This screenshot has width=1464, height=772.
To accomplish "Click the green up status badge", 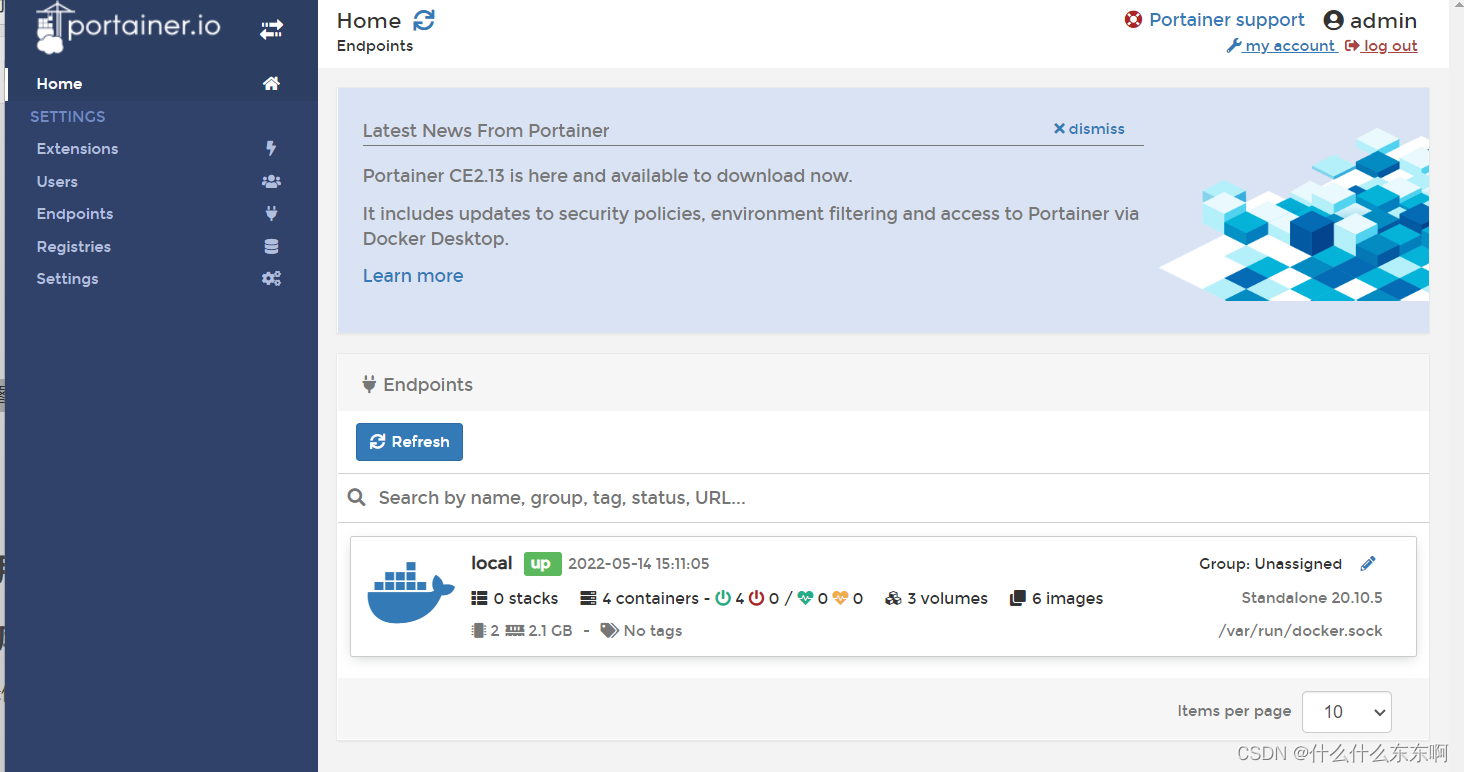I will click(x=543, y=564).
